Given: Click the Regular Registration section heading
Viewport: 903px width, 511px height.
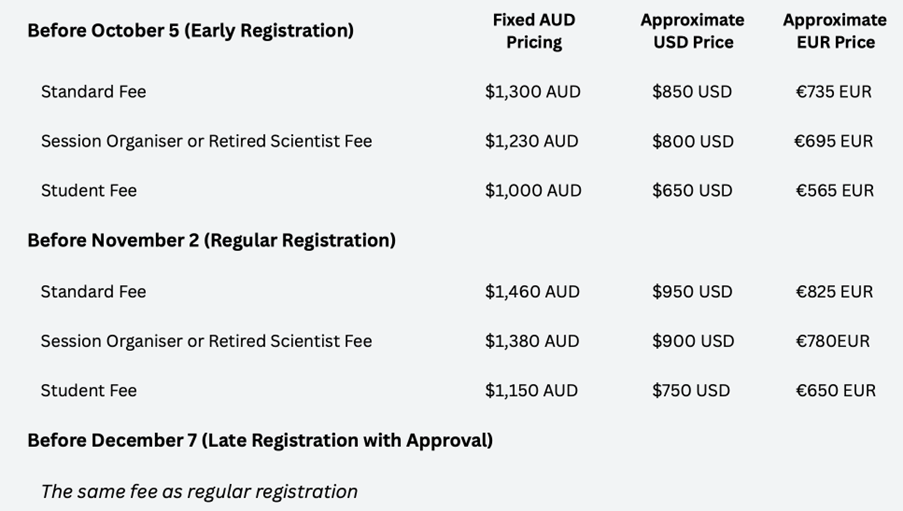Looking at the screenshot, I should coord(211,240).
